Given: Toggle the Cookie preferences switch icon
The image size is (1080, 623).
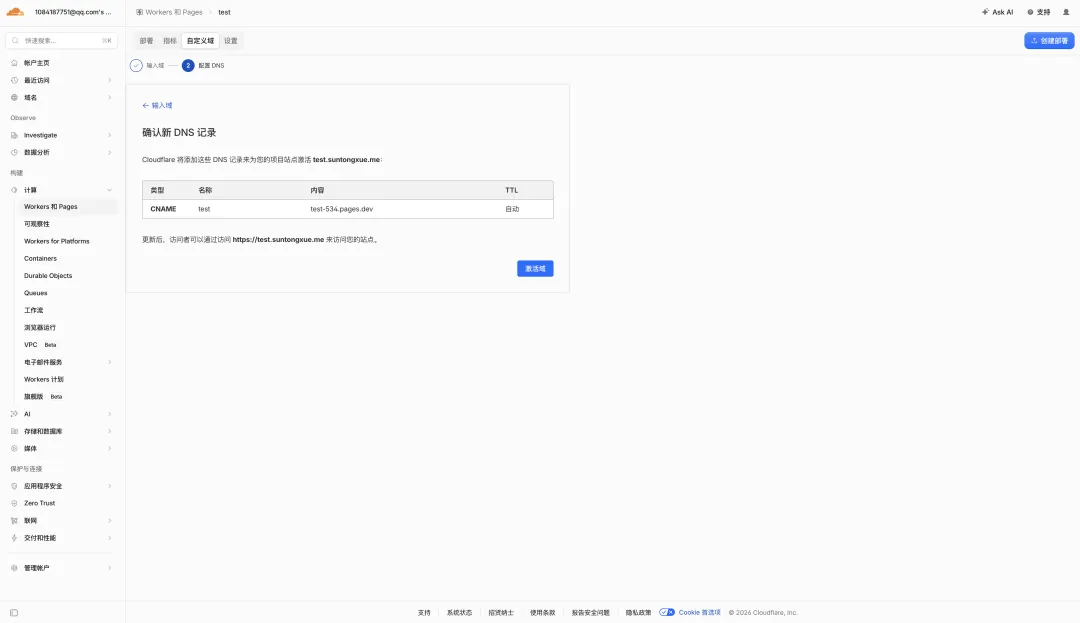Looking at the screenshot, I should pos(667,612).
